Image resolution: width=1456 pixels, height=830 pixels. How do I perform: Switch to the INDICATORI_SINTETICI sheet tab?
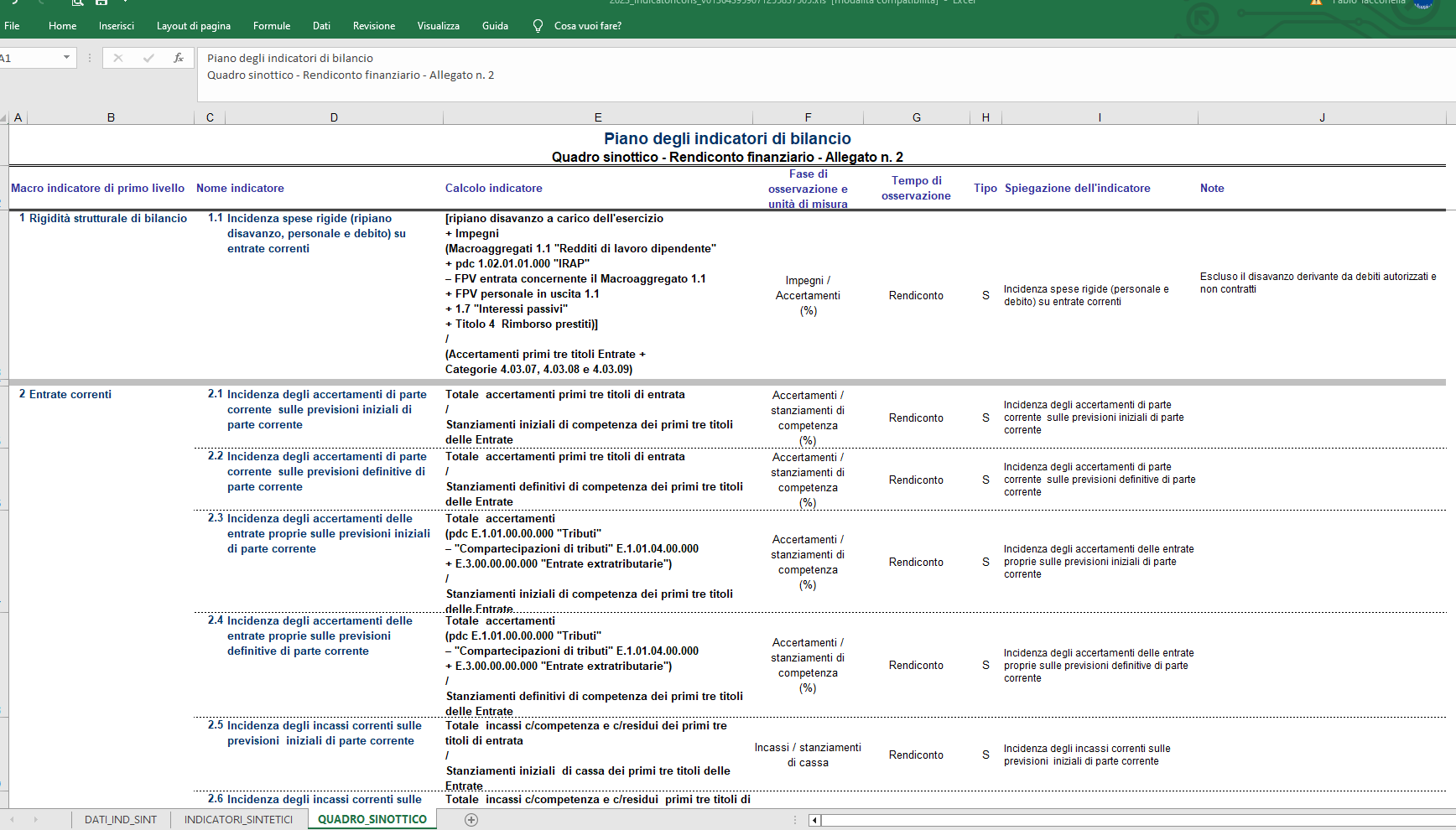(238, 819)
